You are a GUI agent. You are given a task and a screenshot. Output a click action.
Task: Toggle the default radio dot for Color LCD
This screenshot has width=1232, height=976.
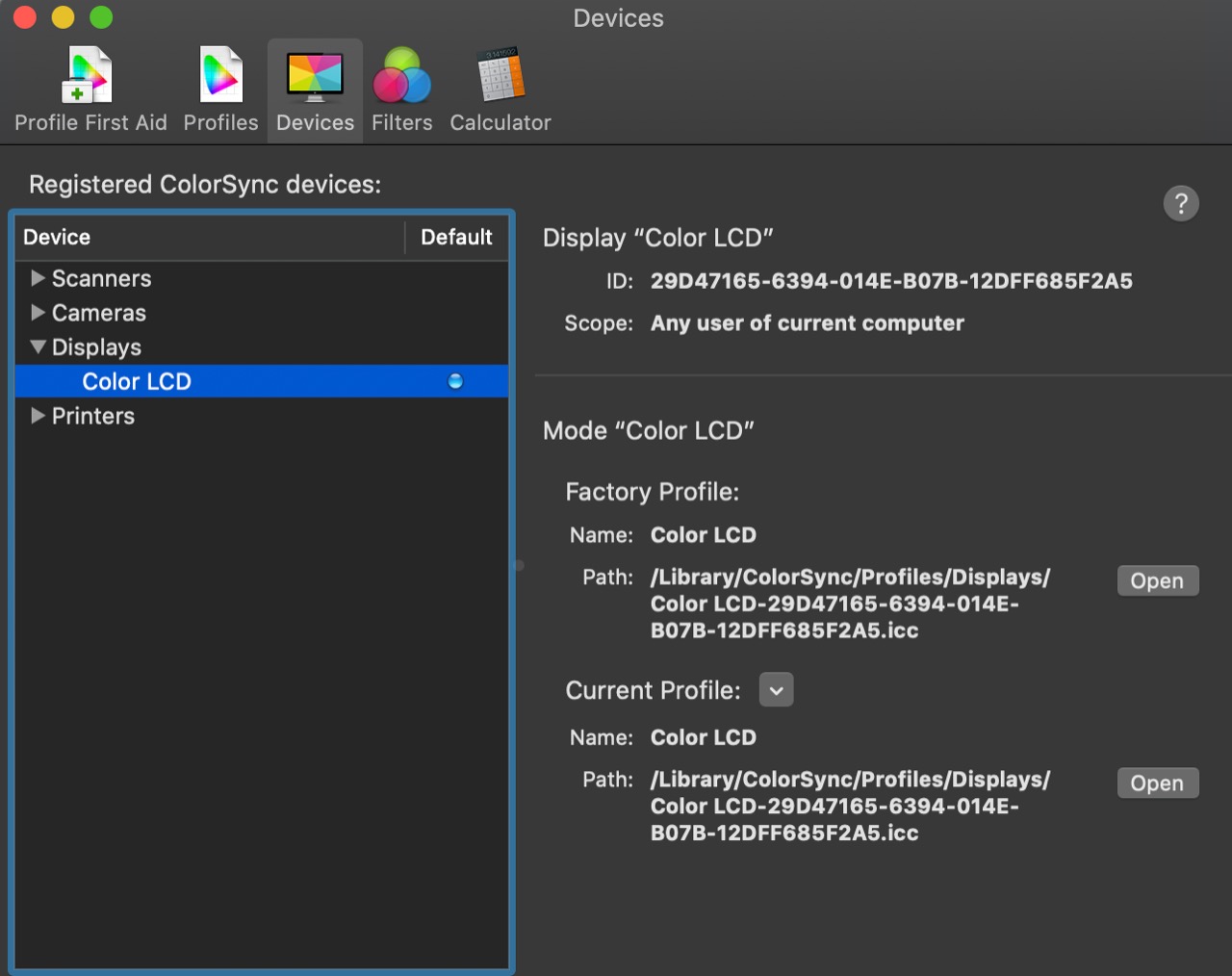point(455,381)
